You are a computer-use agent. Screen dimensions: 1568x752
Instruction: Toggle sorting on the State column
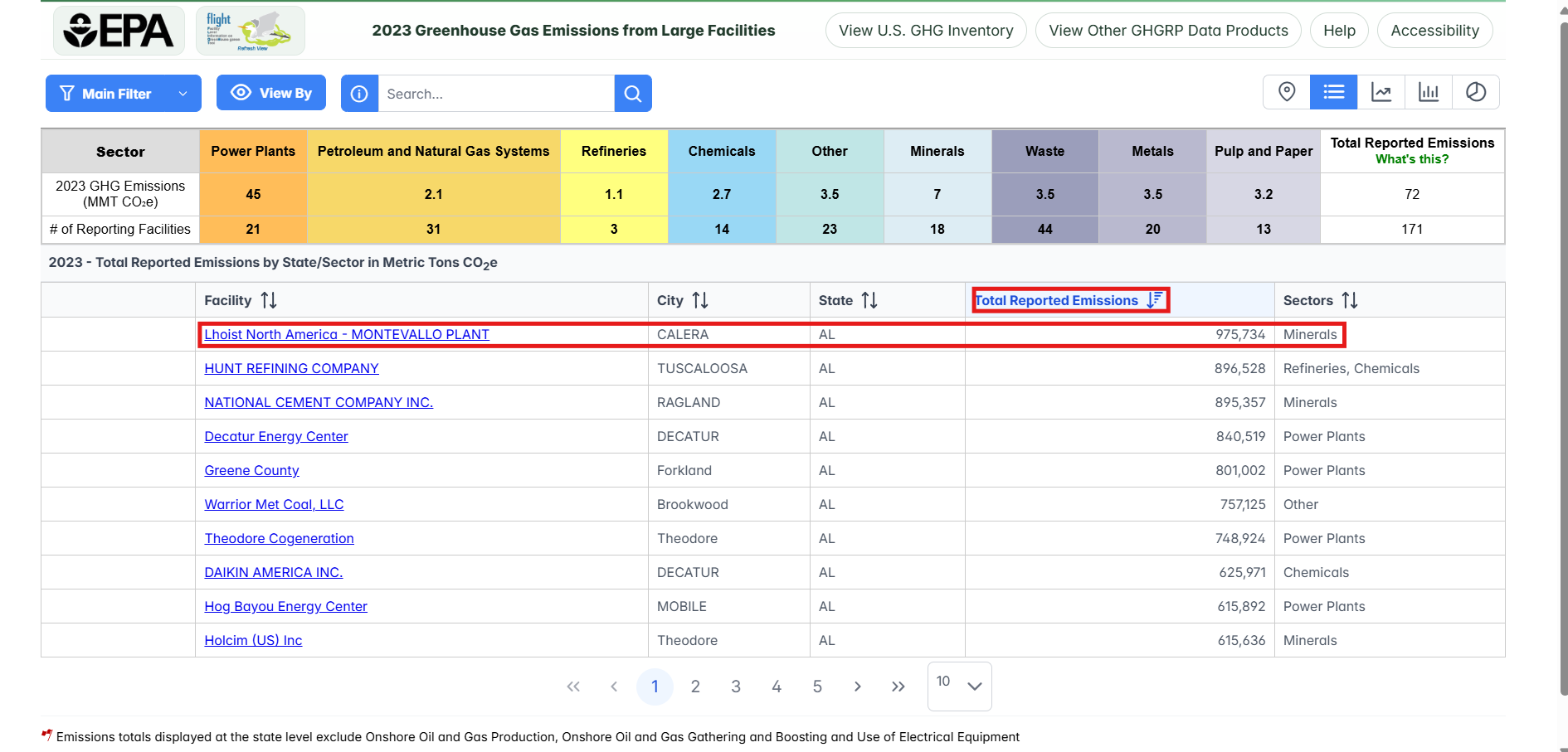(869, 299)
